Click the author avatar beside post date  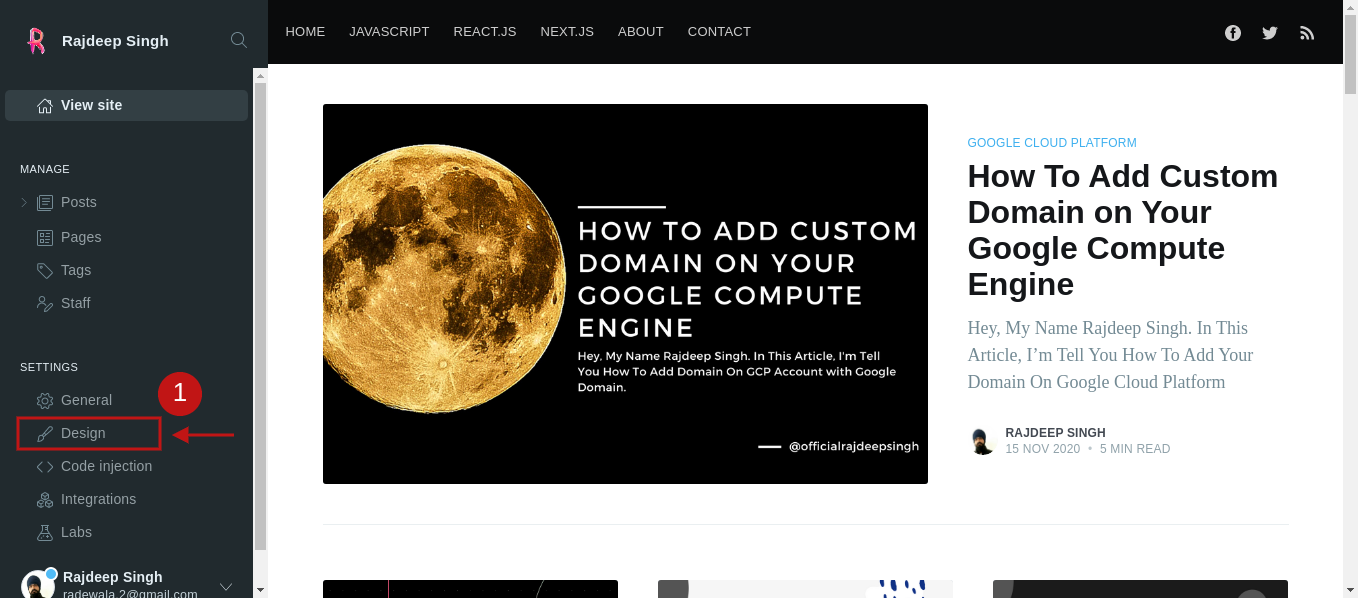coord(983,441)
